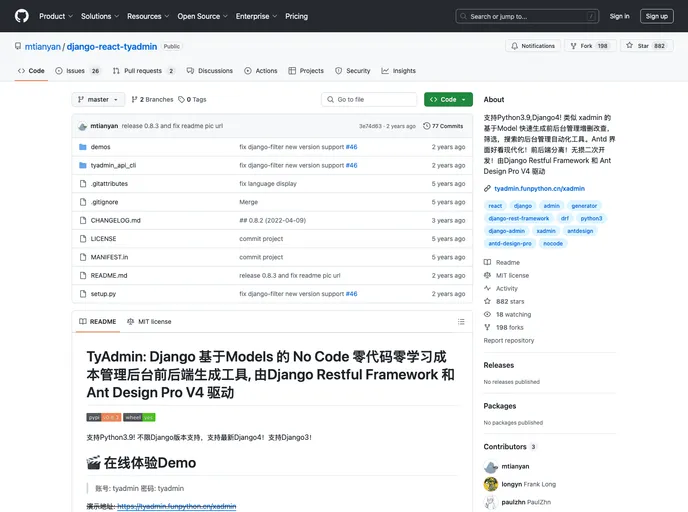
Task: Click the Sign in link
Action: (x=619, y=16)
